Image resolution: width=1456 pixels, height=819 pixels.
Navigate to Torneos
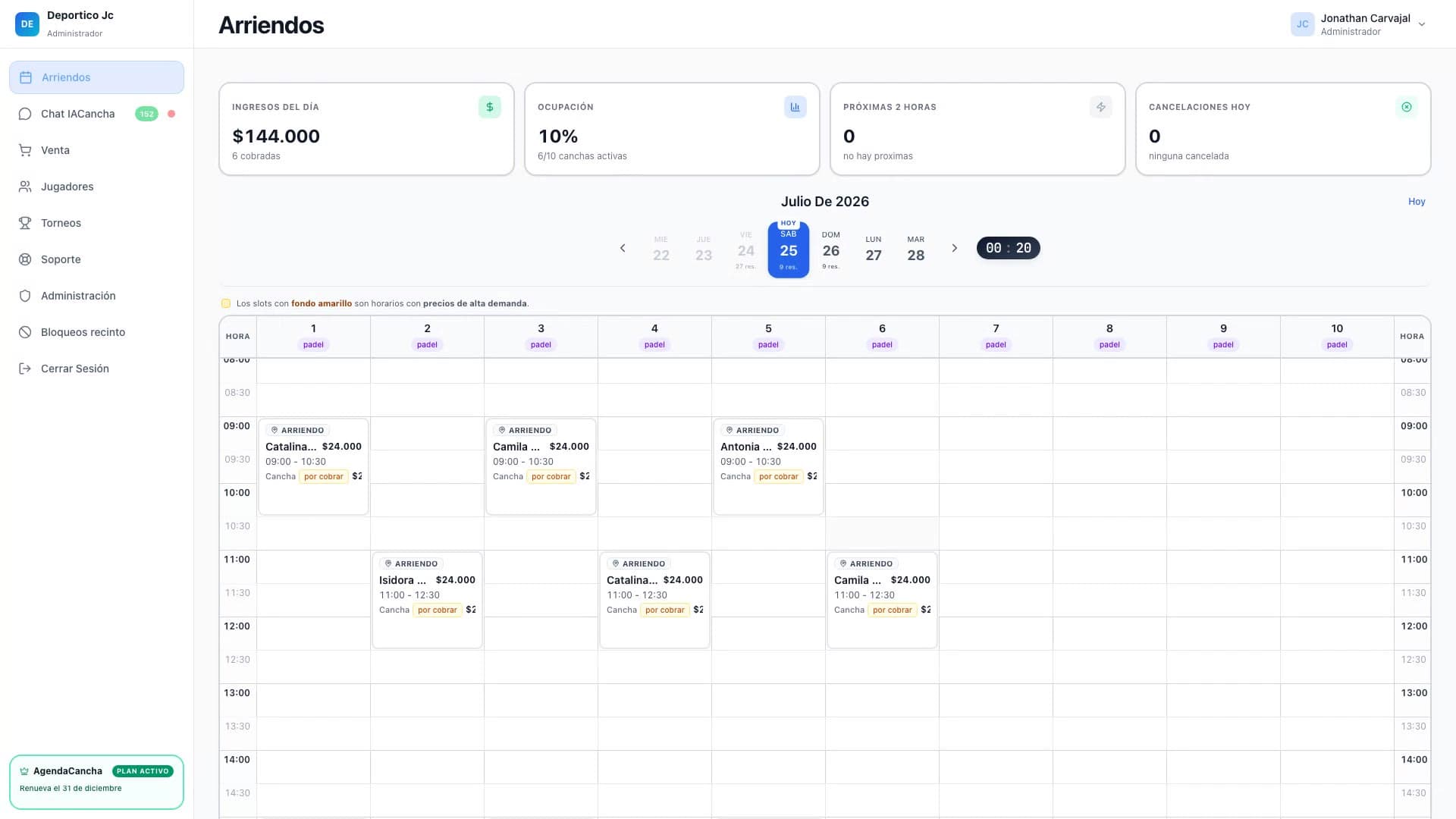(96, 223)
